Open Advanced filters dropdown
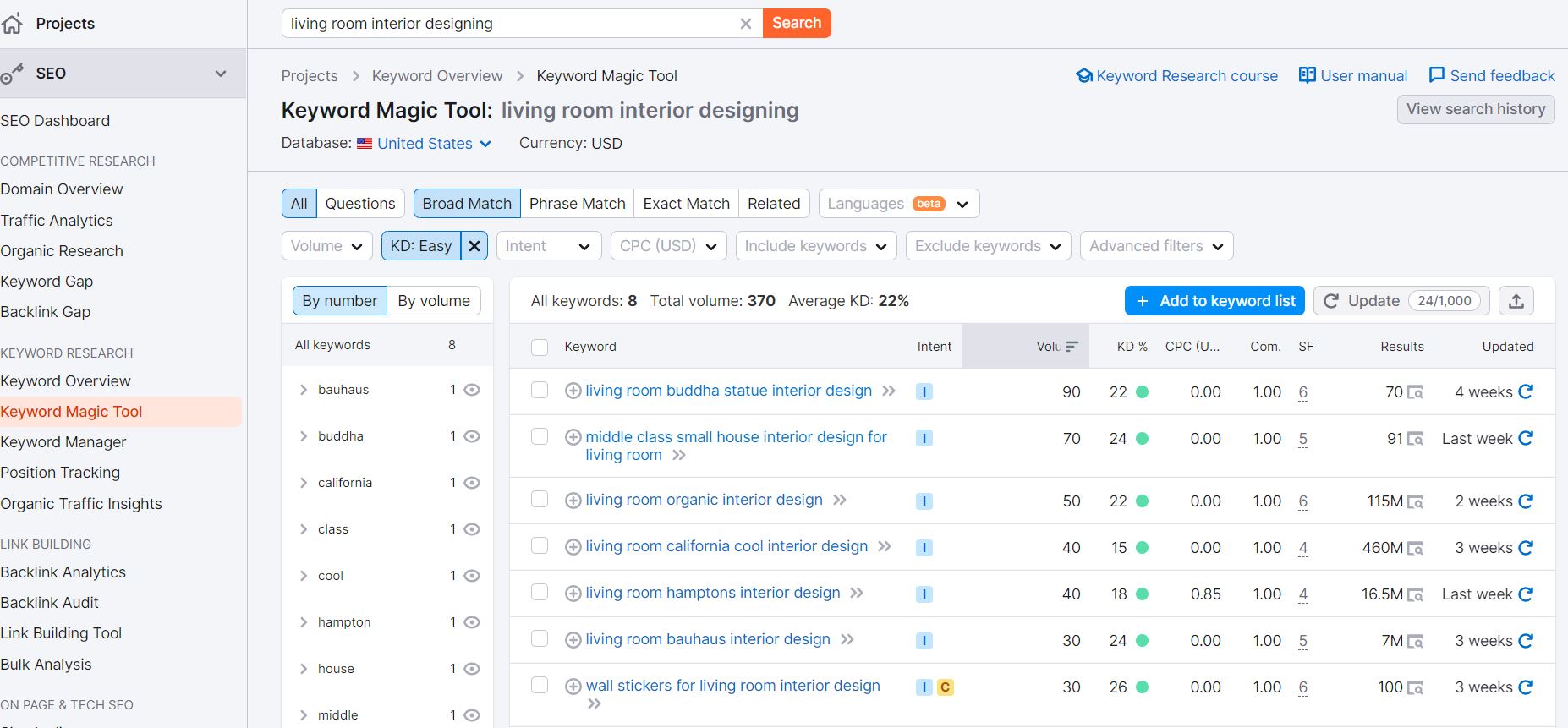The image size is (1568, 728). (x=1157, y=246)
